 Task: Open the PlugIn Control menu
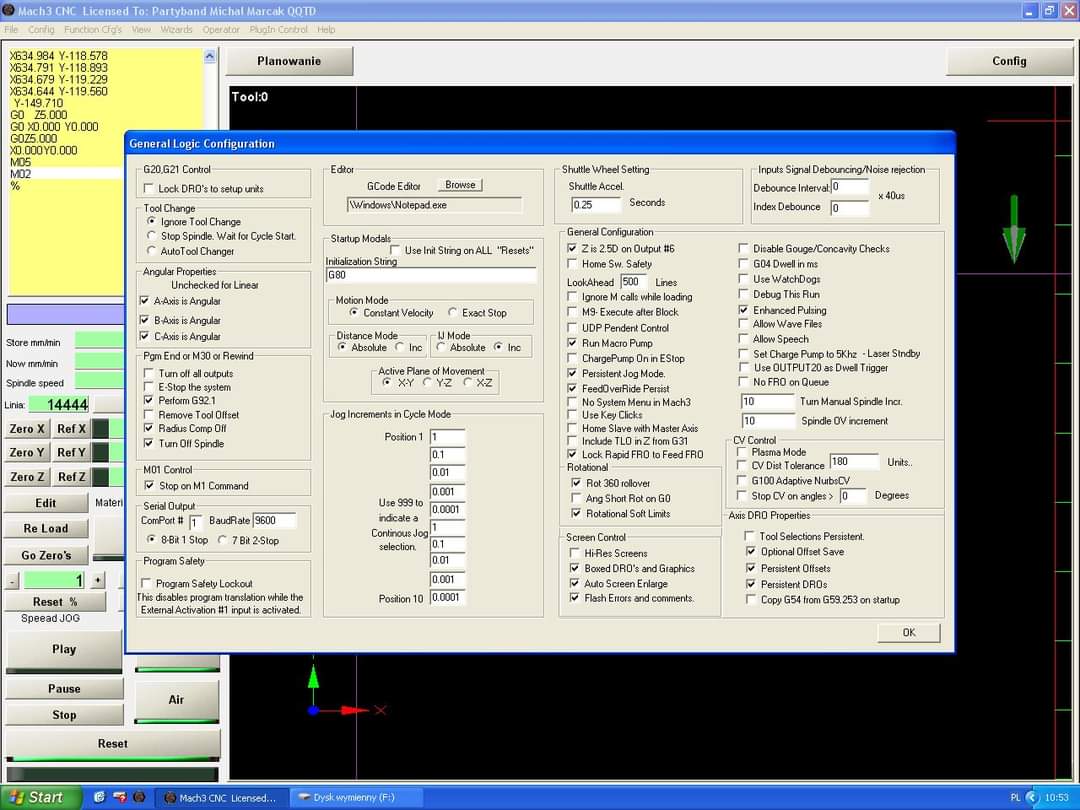point(278,30)
